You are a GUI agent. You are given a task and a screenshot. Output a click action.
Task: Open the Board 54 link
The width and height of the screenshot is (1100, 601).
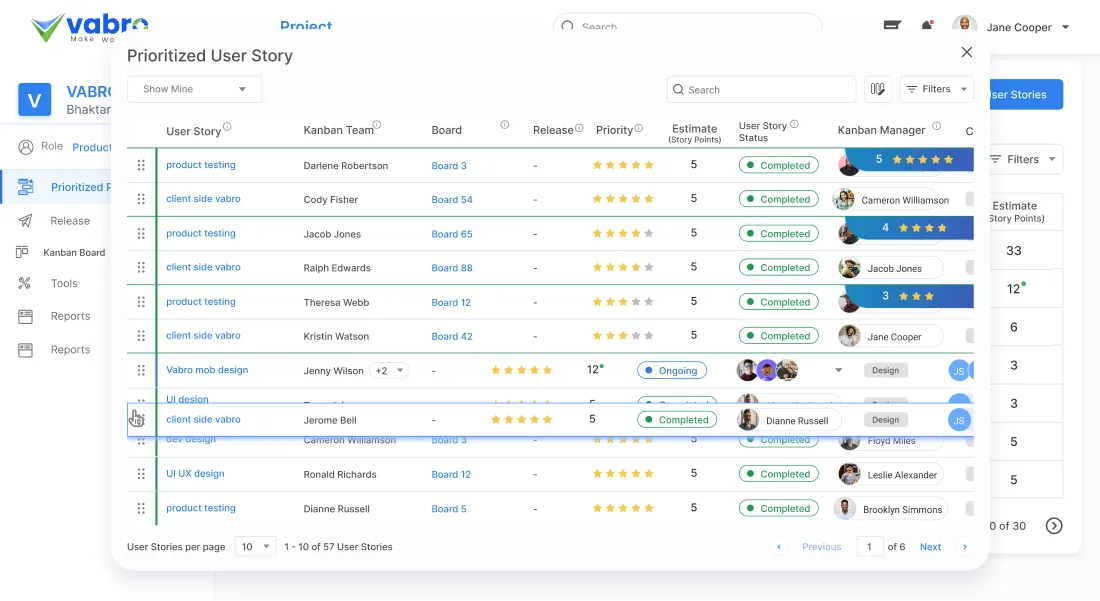[x=452, y=200]
